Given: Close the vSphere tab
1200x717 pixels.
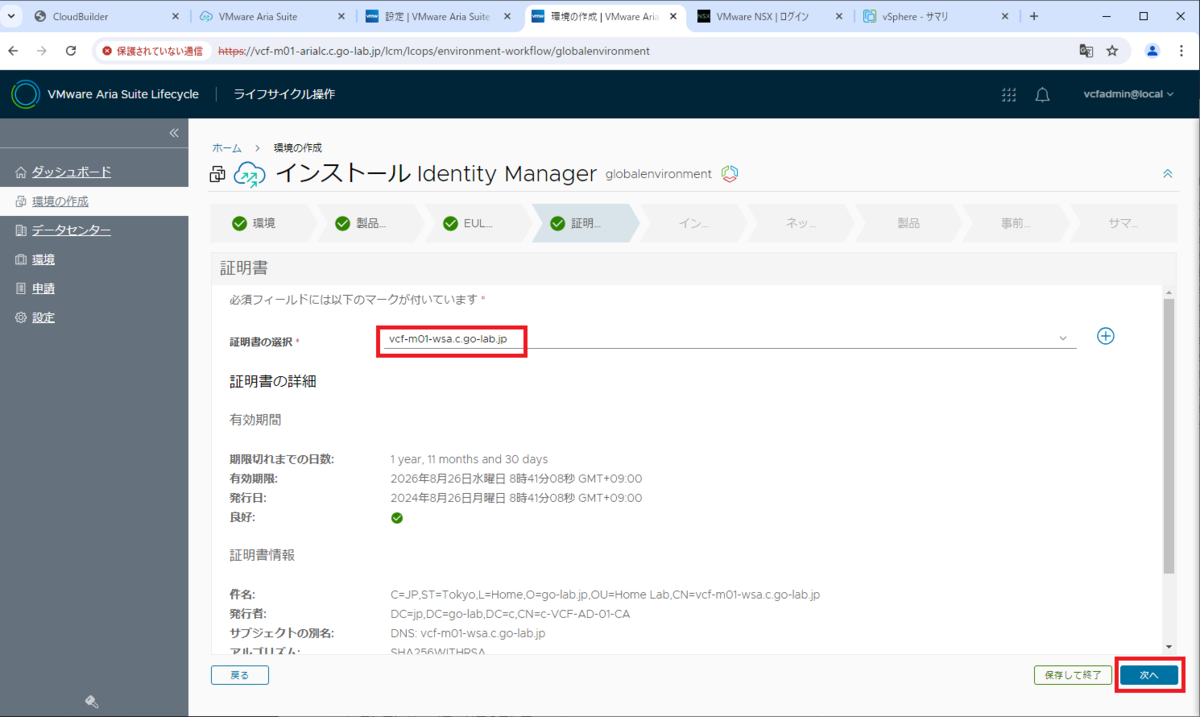Looking at the screenshot, I should [1006, 16].
